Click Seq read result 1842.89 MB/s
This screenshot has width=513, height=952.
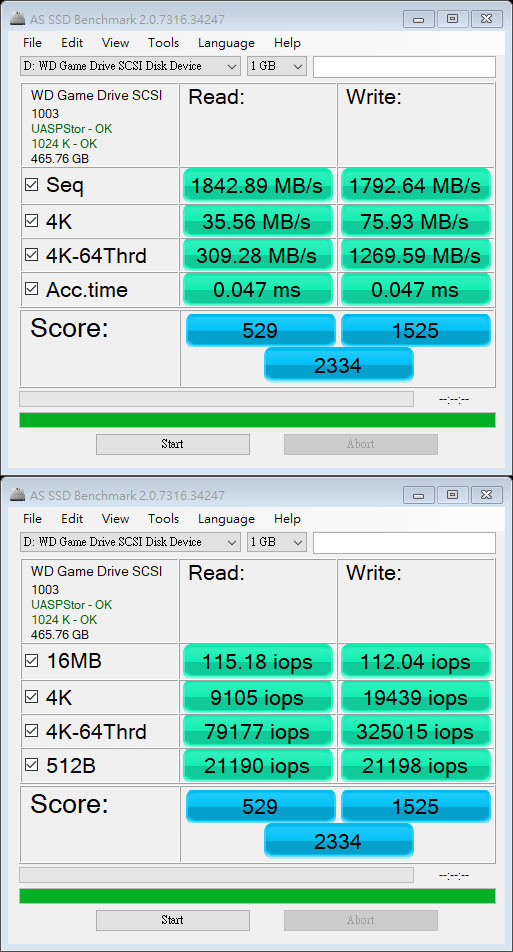point(257,186)
